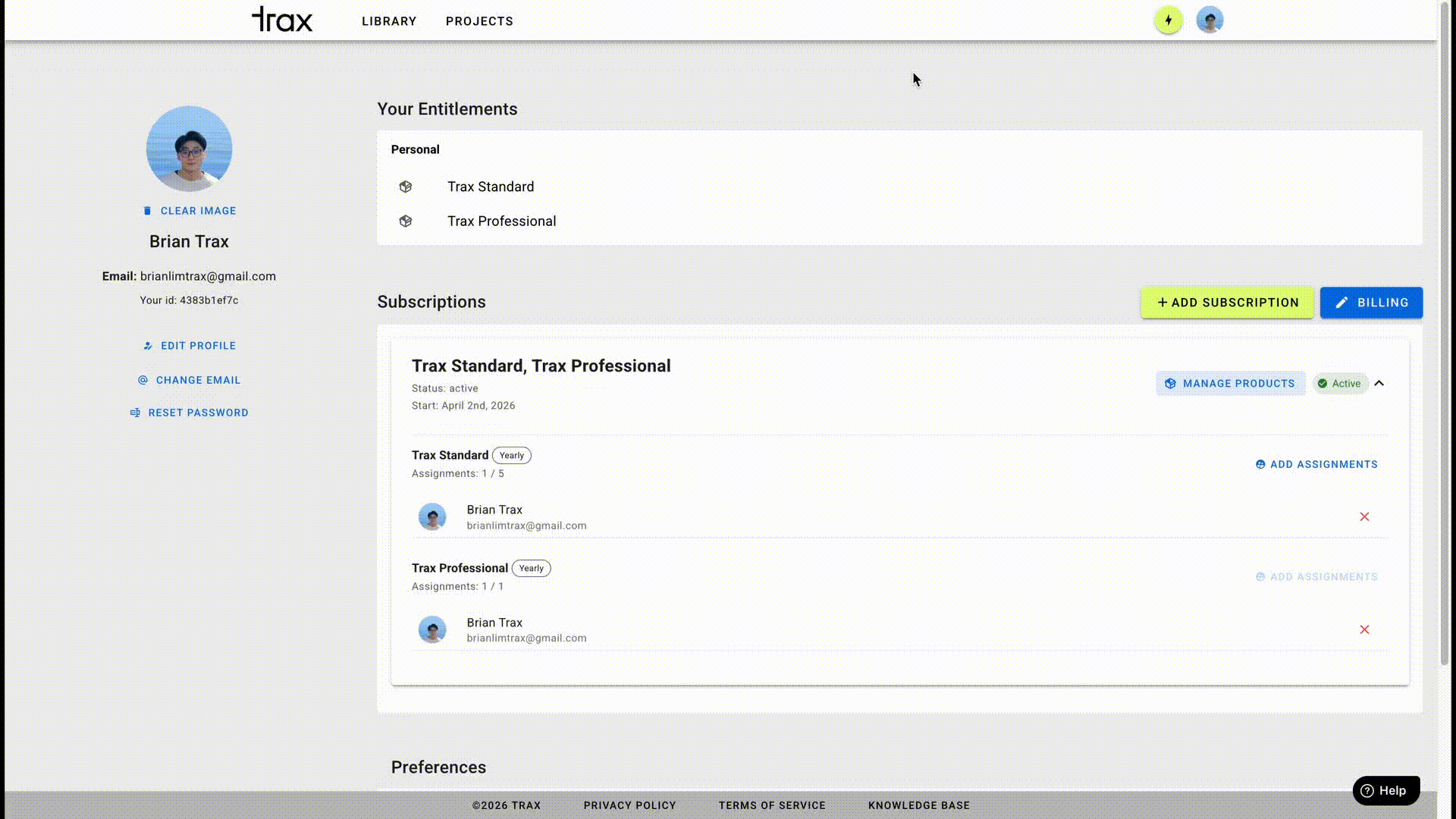Click Change Email link
Viewport: 1456px width, 819px height.
tap(190, 381)
